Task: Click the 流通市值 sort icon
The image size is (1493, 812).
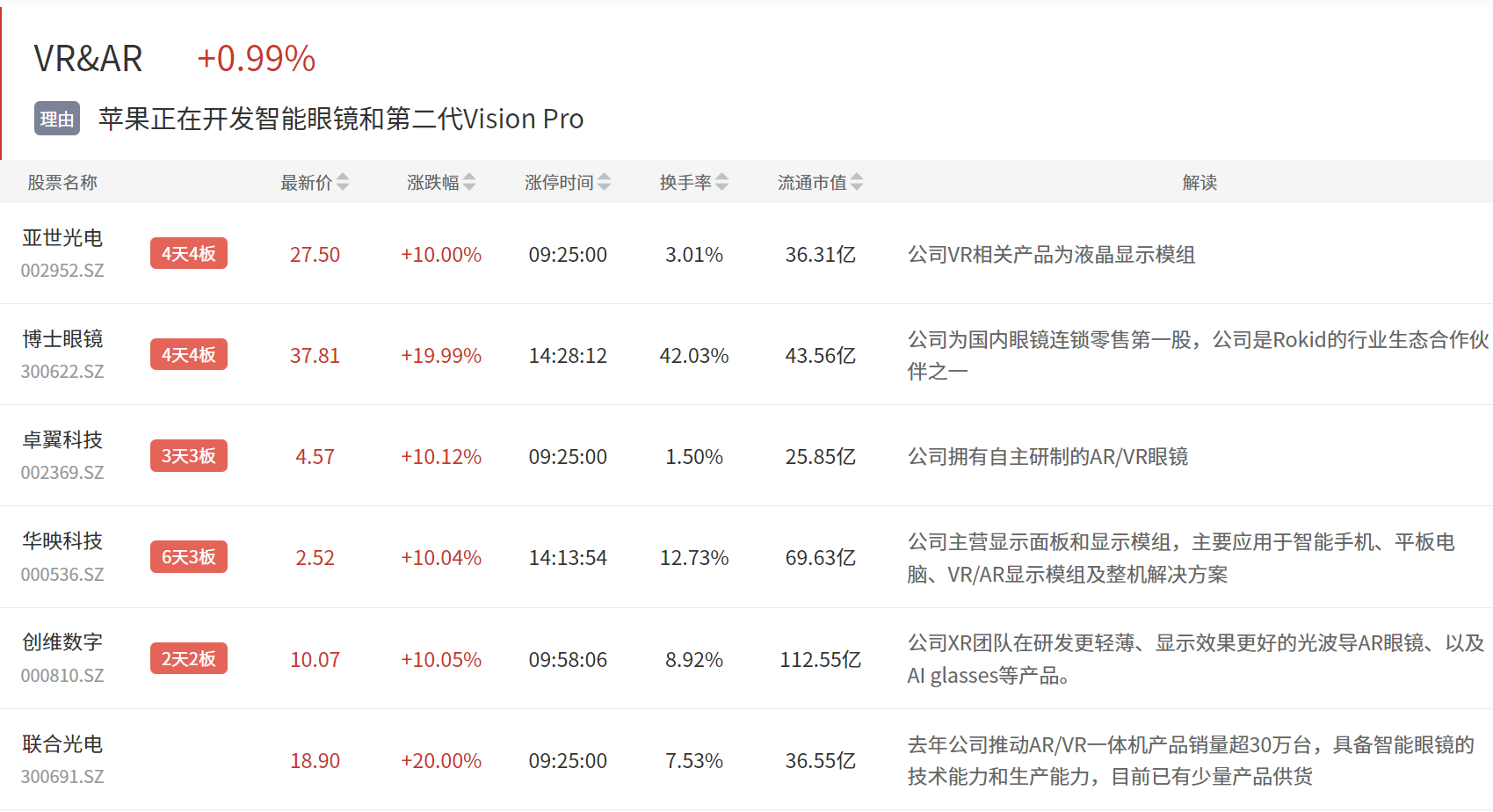Action: [x=857, y=182]
